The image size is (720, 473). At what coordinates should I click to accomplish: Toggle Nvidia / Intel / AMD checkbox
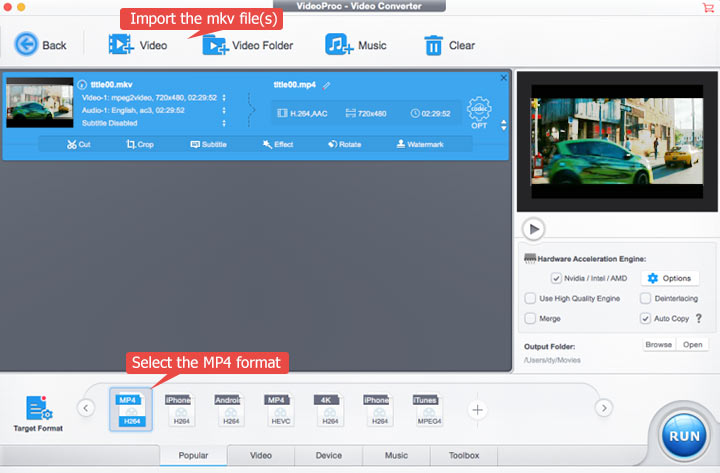coord(556,278)
